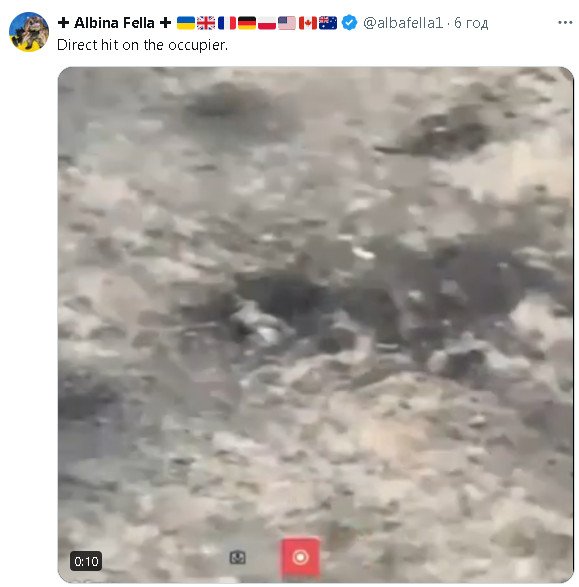The width and height of the screenshot is (579, 587).
Task: Open the @albafella1 handle link
Action: 403,23
